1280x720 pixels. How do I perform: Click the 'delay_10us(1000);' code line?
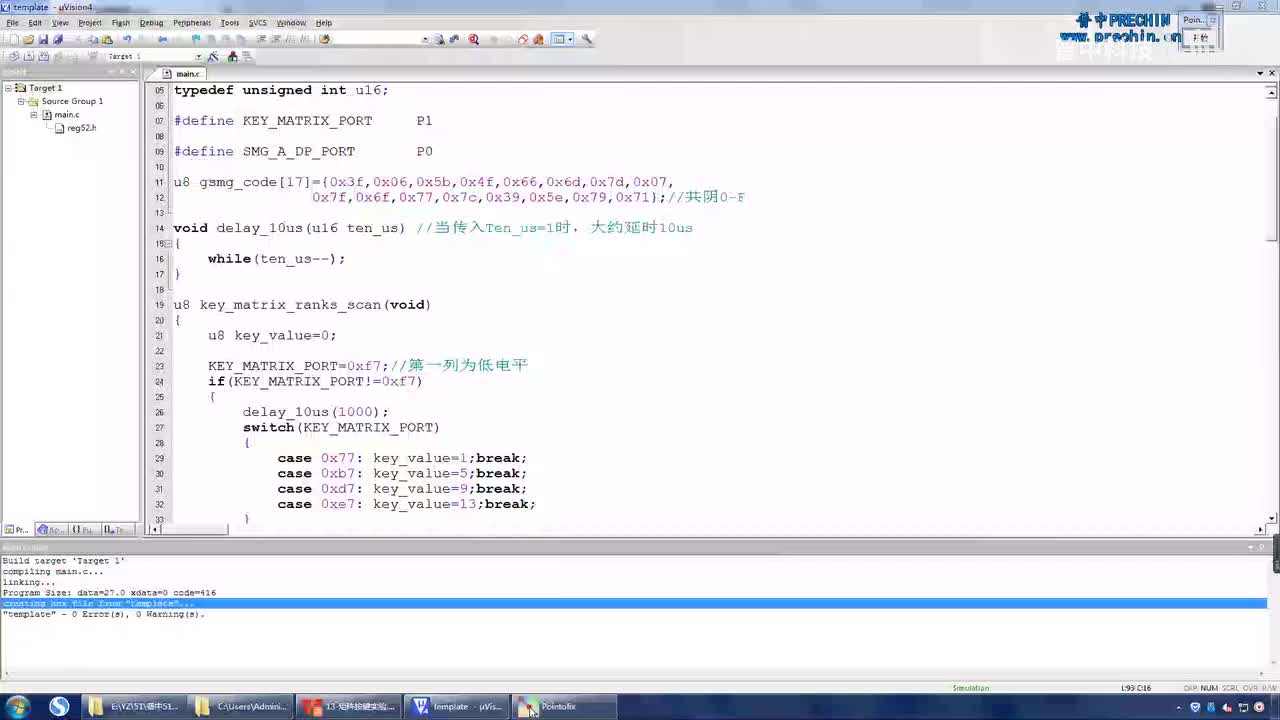(x=315, y=412)
